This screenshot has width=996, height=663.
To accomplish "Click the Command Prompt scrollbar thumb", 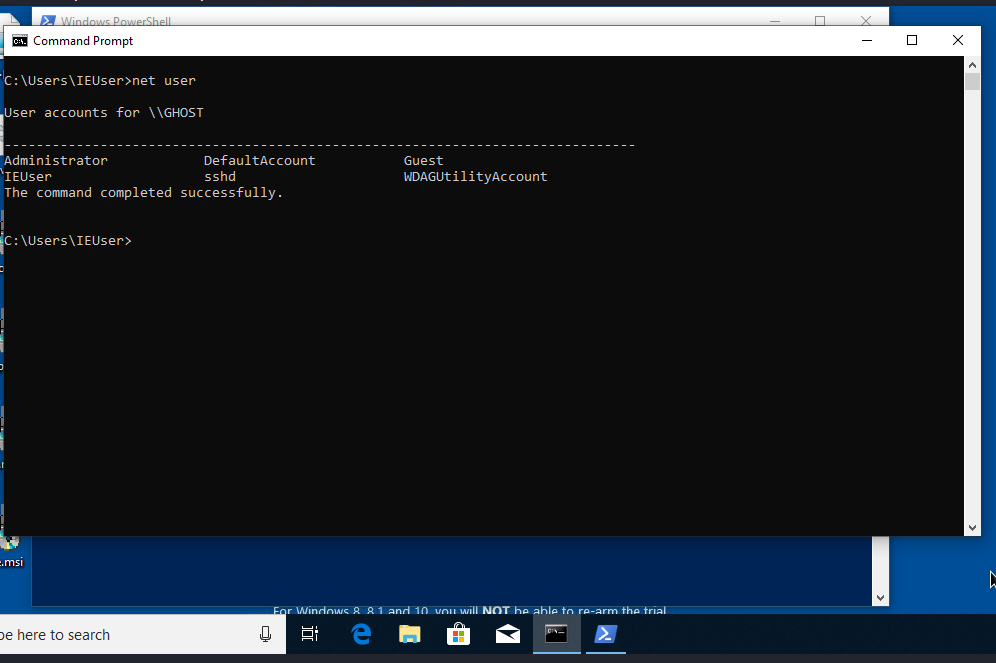I will [972, 82].
